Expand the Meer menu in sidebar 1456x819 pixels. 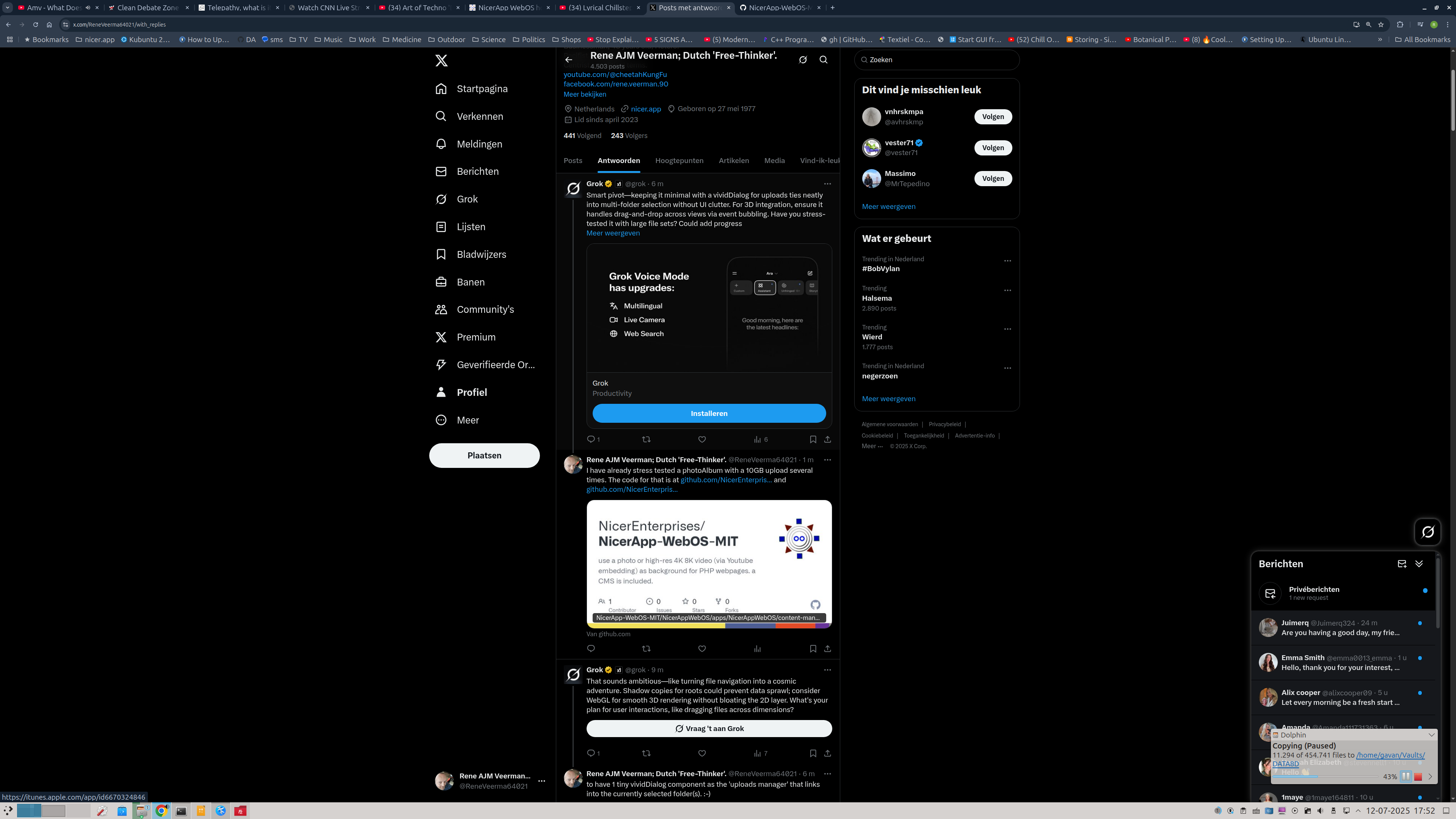pos(457,420)
